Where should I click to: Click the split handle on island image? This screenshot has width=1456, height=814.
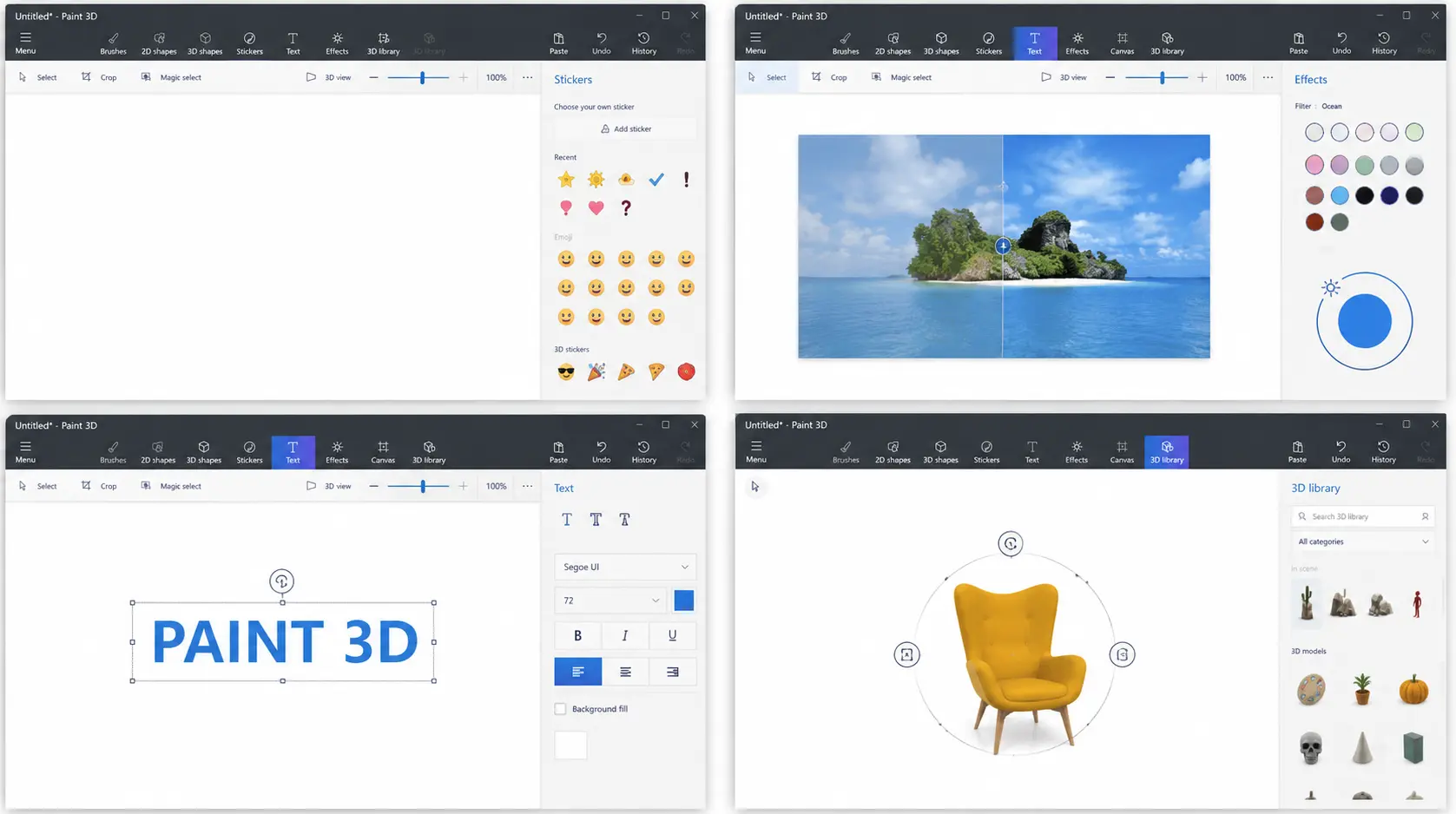1003,246
